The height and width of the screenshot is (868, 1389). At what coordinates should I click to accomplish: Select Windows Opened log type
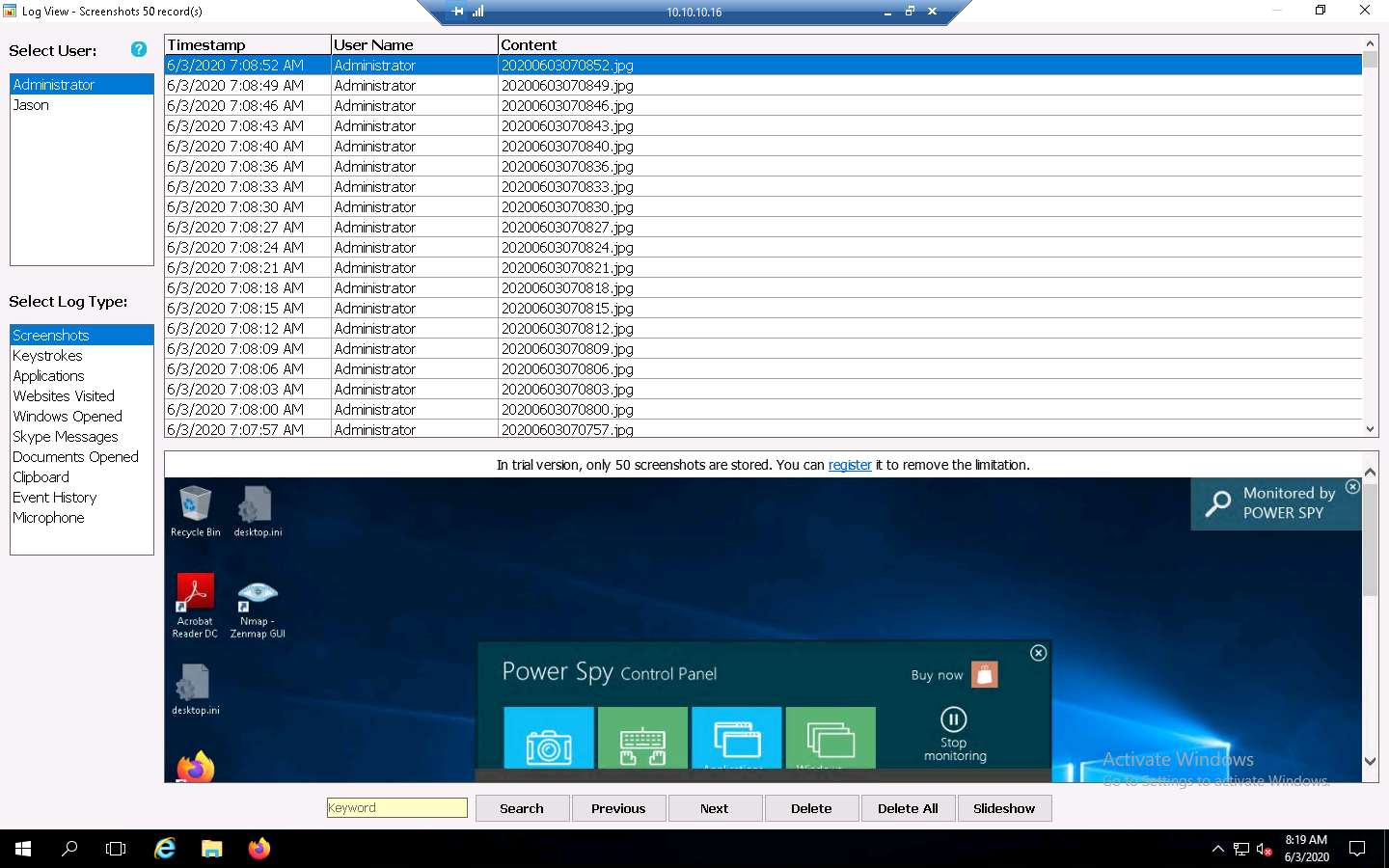[82, 417]
